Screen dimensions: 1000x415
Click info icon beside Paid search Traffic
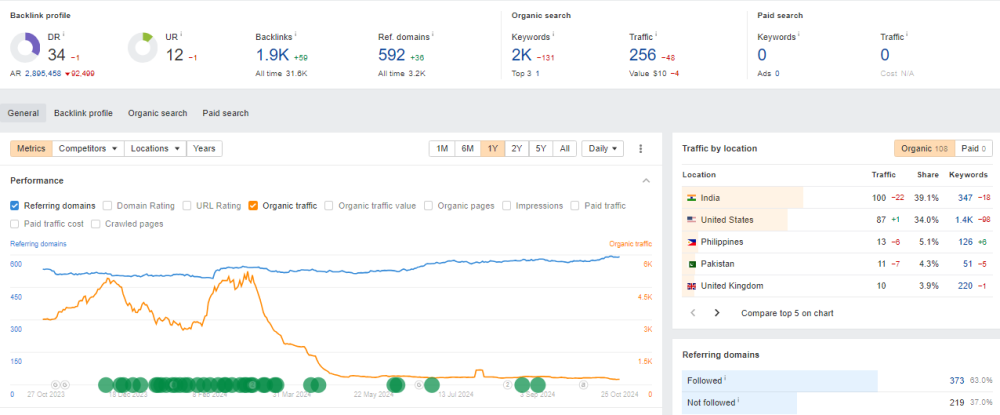[908, 35]
